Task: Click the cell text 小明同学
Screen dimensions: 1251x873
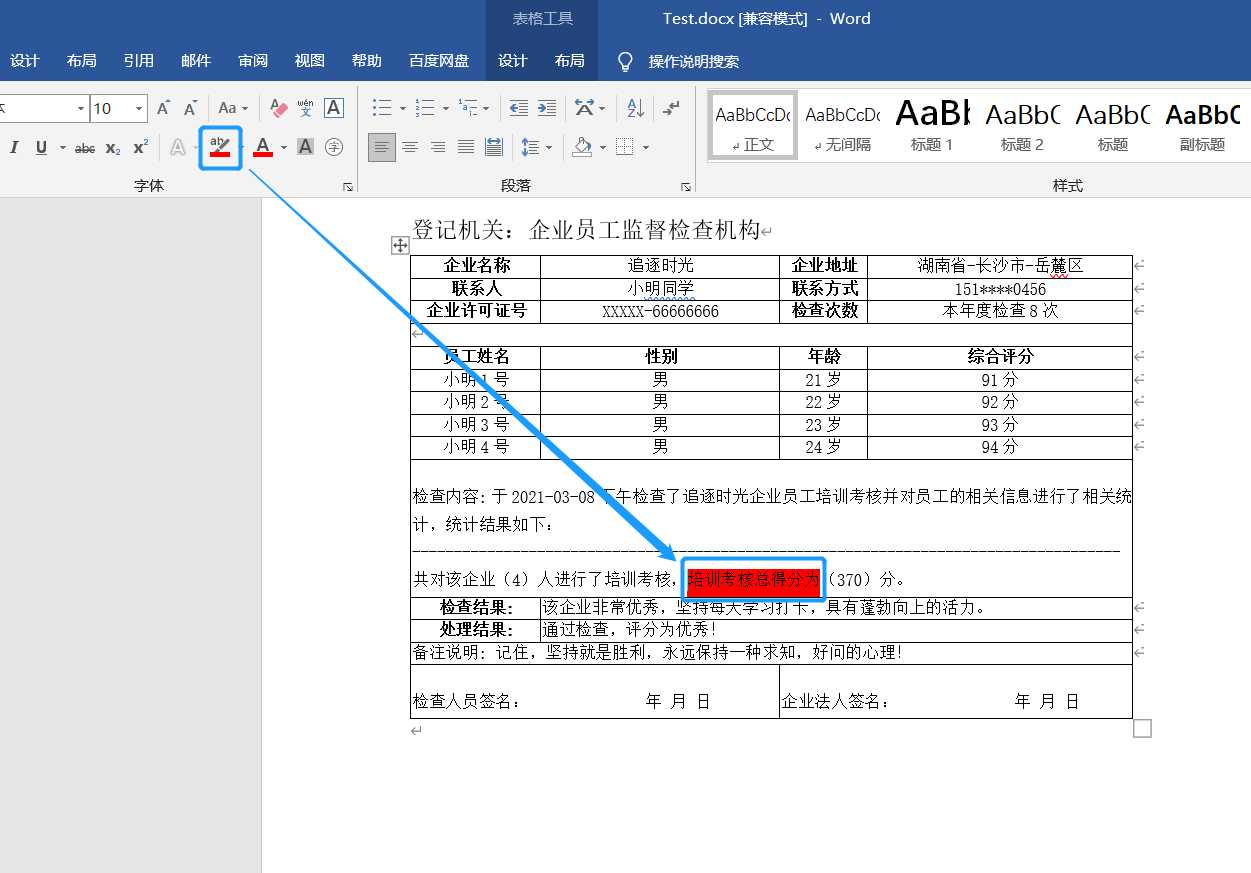Action: (x=660, y=288)
